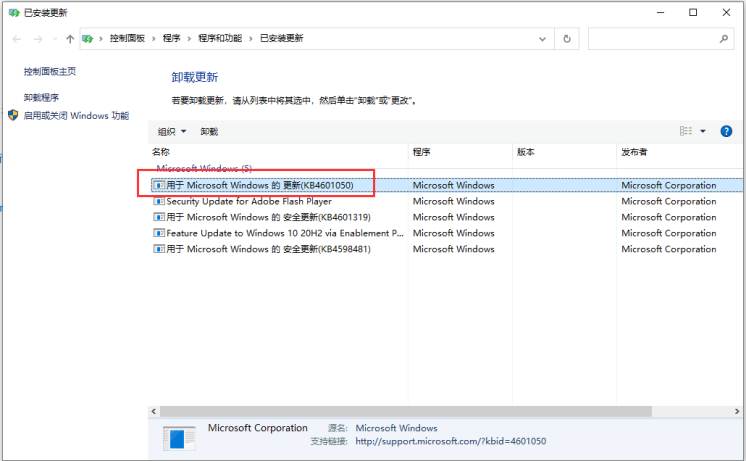
Task: Click Microsoft Windows cell in Adobe Flash row
Action: pyautogui.click(x=453, y=201)
